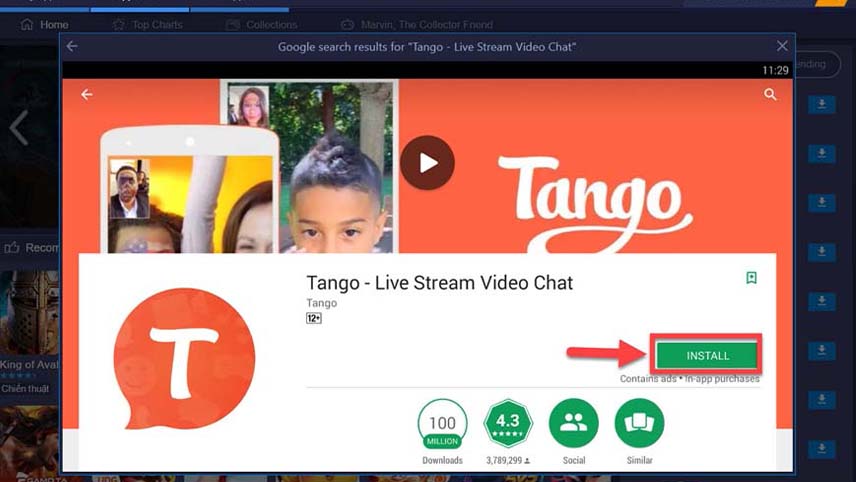Show Similar apps badge
The image size is (856, 482).
639,424
